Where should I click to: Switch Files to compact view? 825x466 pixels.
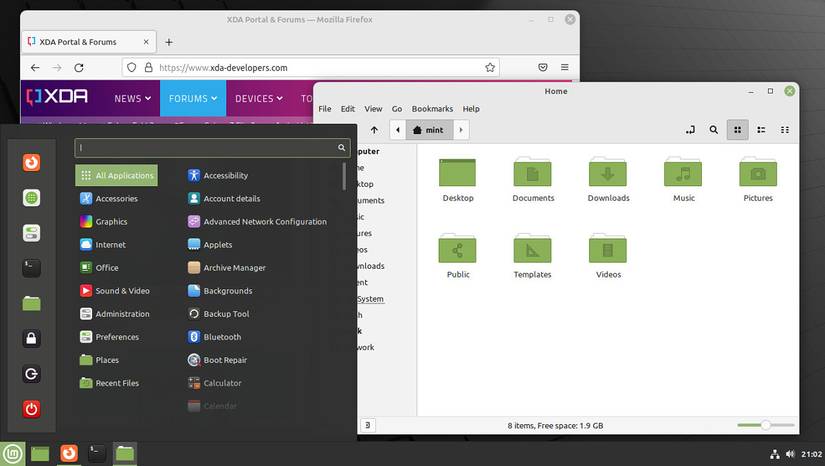coord(785,130)
